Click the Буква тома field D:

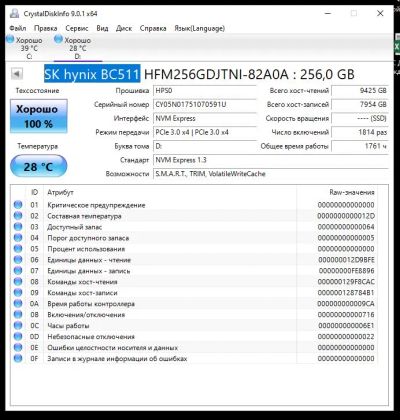pyautogui.click(x=205, y=146)
